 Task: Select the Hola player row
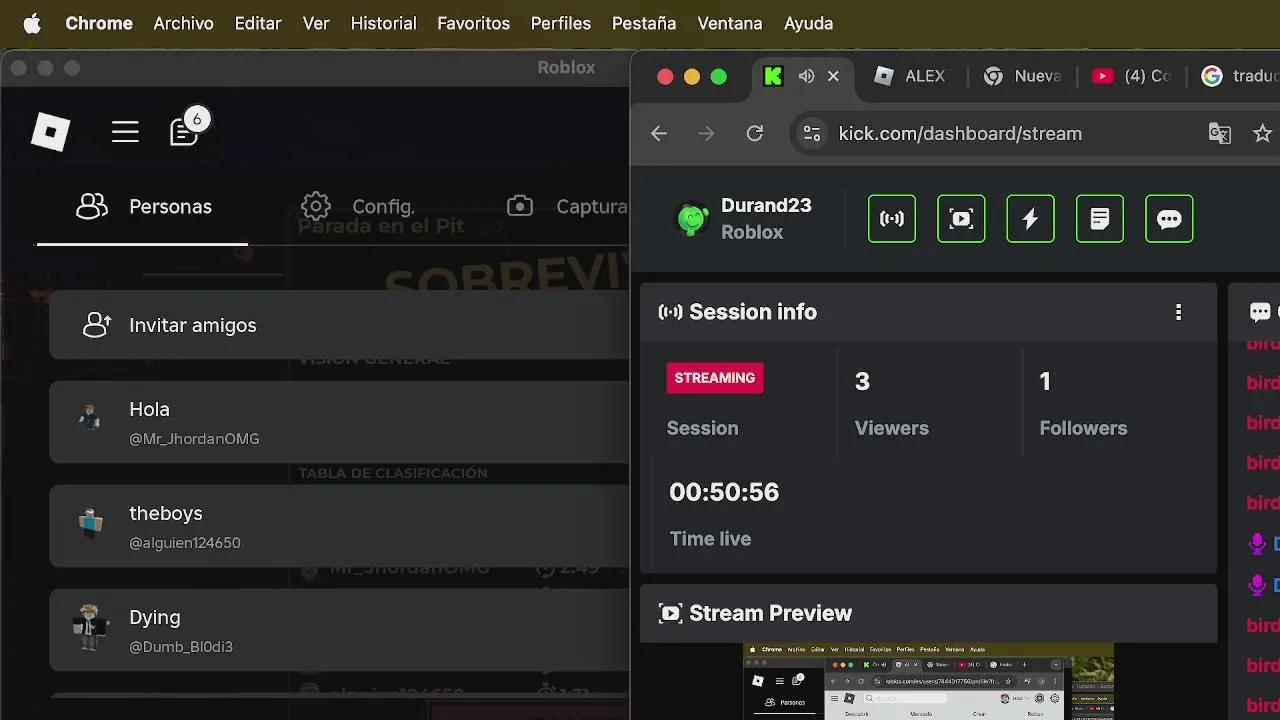[x=340, y=422]
